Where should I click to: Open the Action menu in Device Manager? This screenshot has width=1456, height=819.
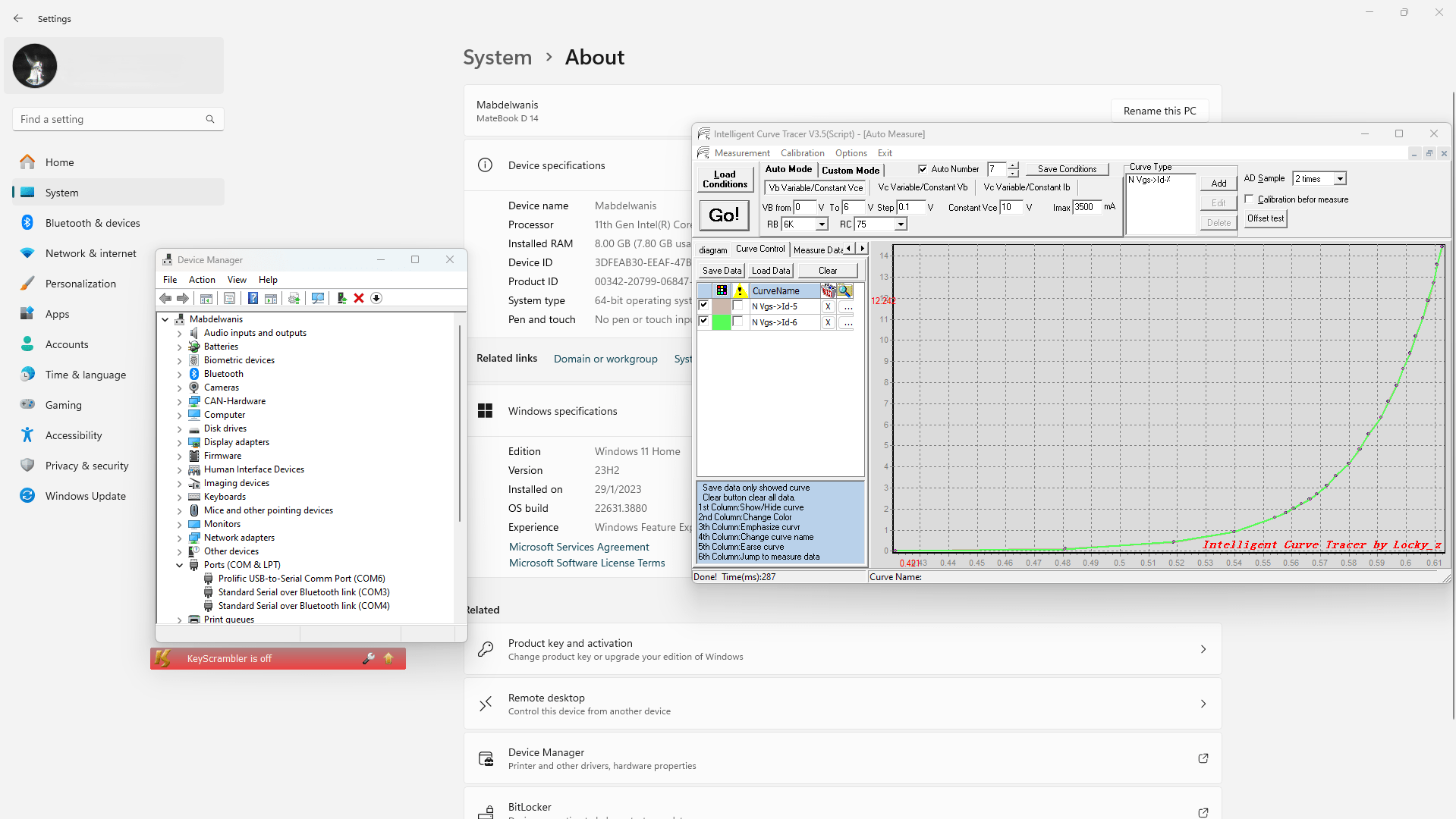pyautogui.click(x=202, y=280)
